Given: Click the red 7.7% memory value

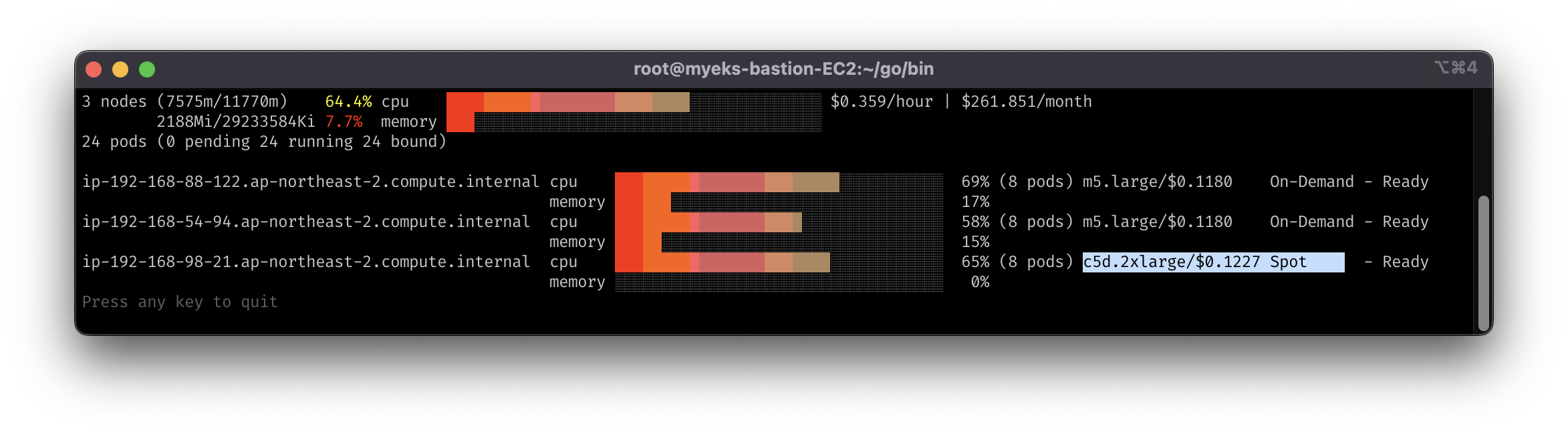Looking at the screenshot, I should (344, 122).
